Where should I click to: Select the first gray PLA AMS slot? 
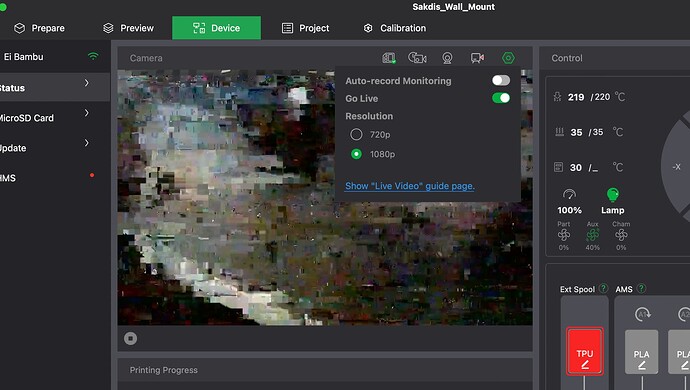(642, 352)
